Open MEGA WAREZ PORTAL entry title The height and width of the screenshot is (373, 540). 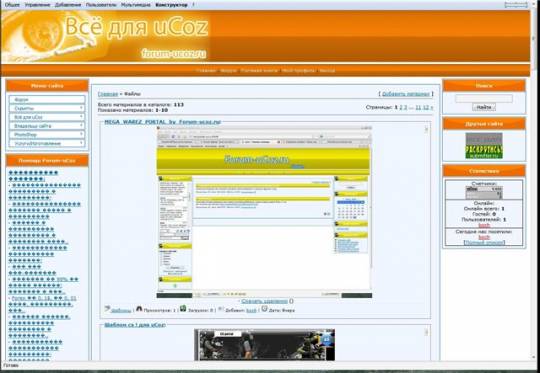[x=163, y=122]
